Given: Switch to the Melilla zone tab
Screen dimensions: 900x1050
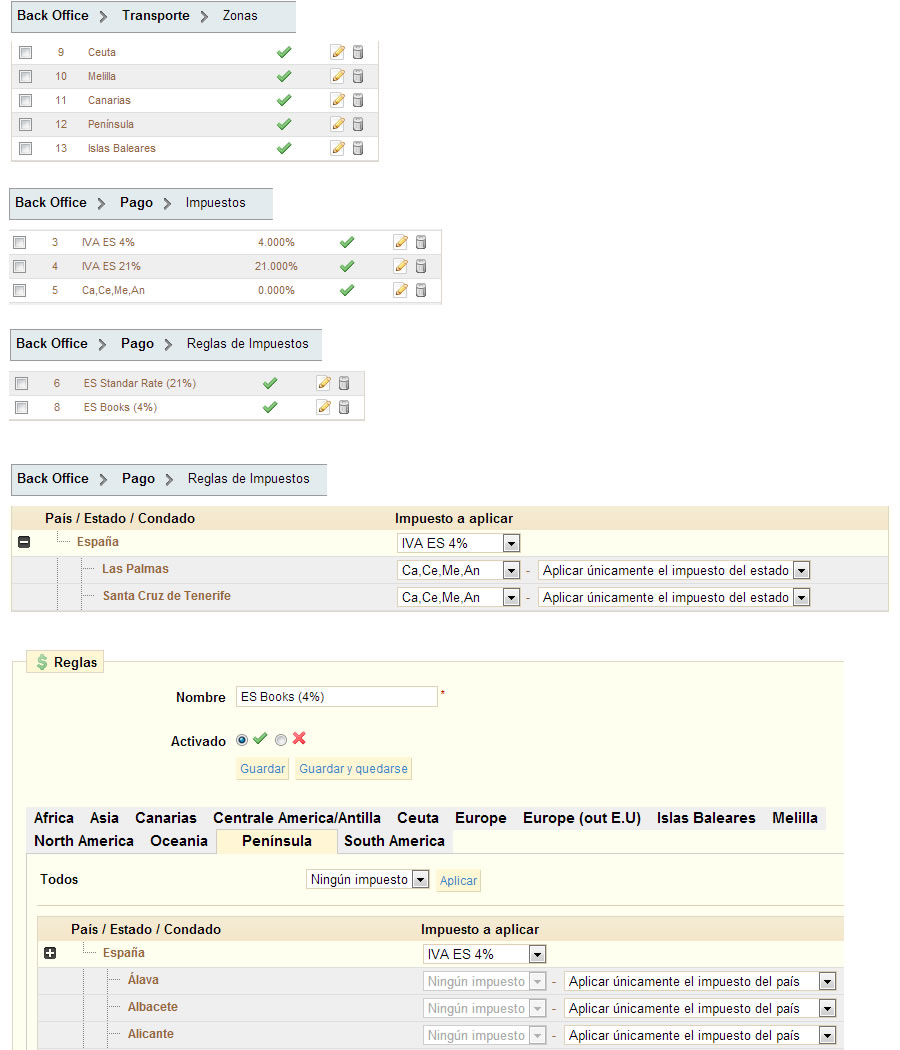Looking at the screenshot, I should click(795, 818).
